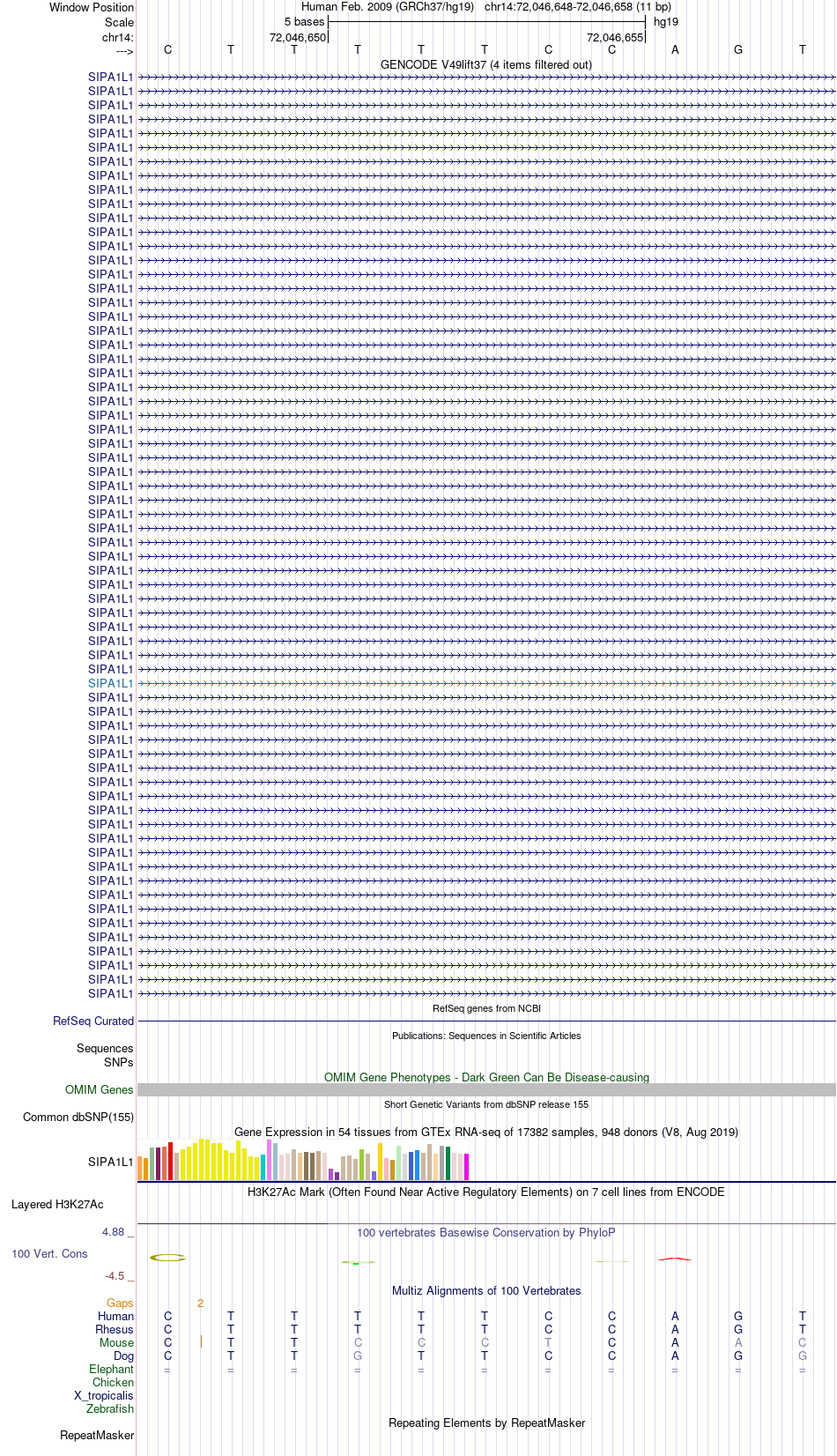This screenshot has width=837, height=1456.
Task: Click the 72,046,655 coordinate marker
Action: 615,38
